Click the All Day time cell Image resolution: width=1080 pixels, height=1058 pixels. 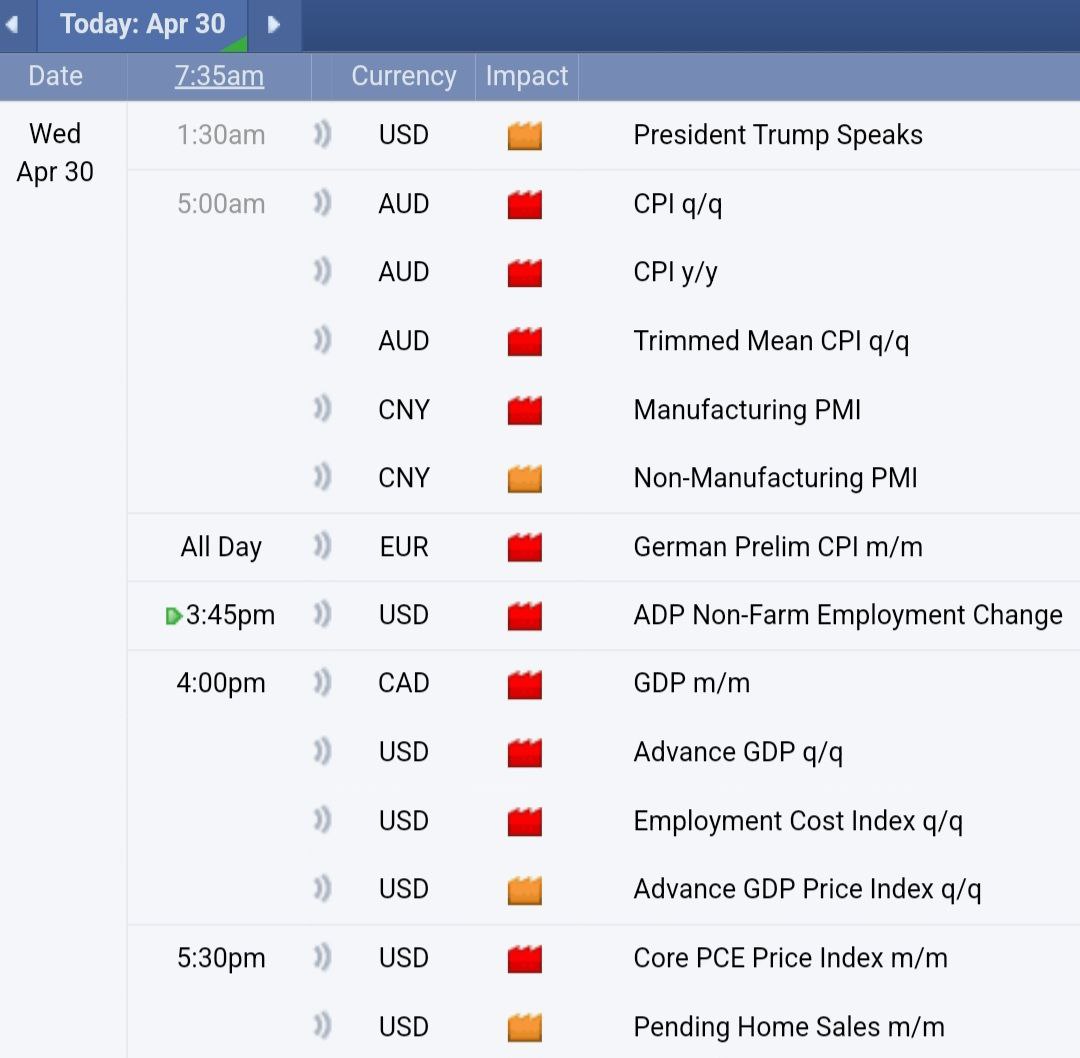click(x=221, y=547)
